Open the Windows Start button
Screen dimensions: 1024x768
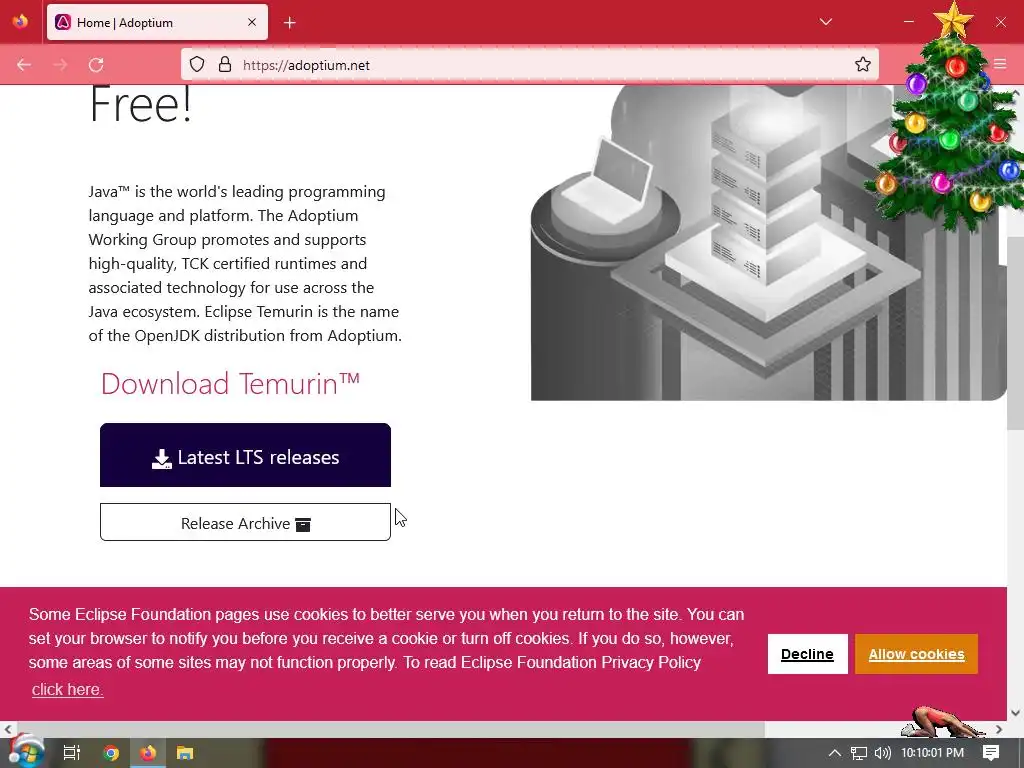[25, 752]
